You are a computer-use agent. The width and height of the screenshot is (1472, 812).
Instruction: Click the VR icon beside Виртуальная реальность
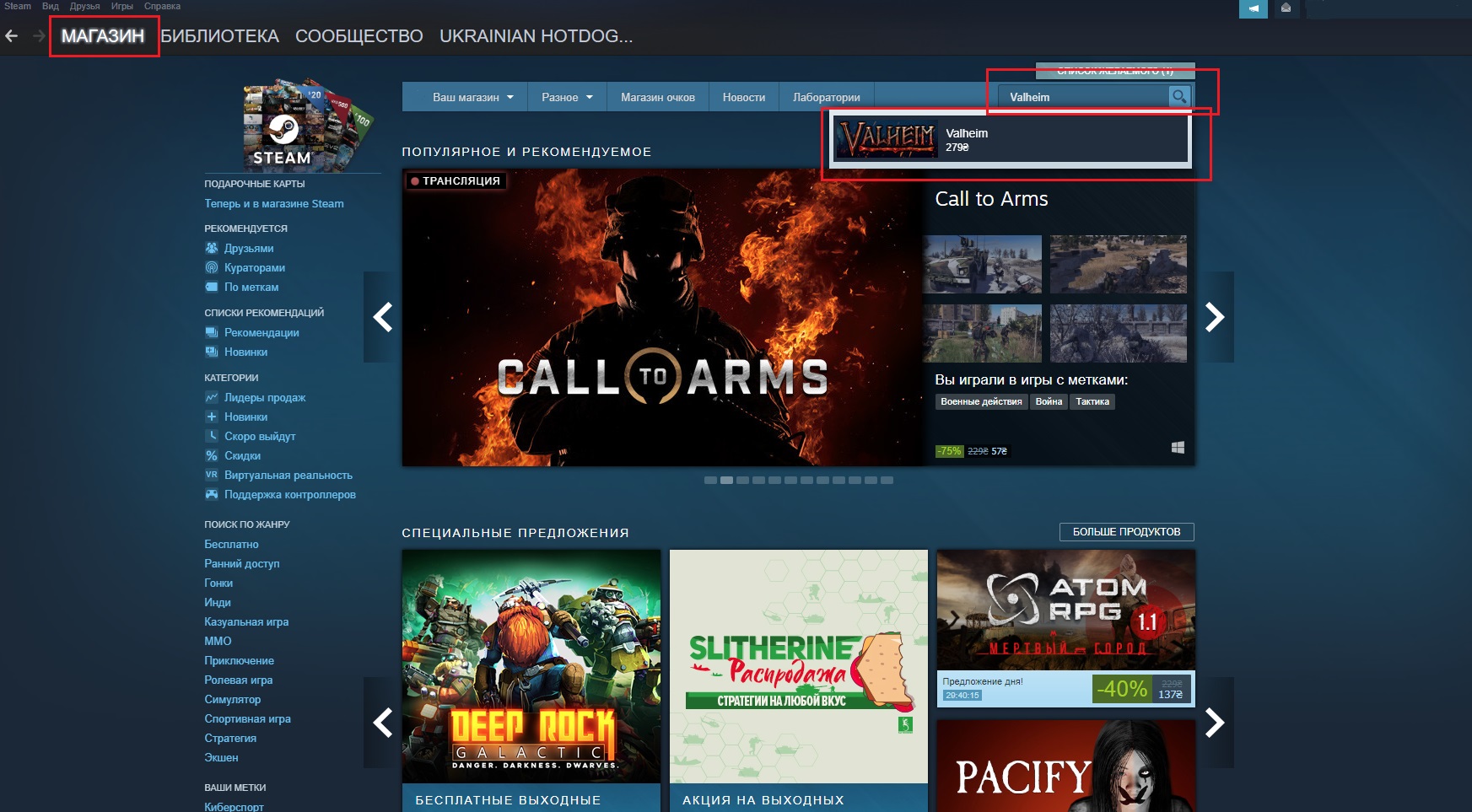click(x=212, y=475)
